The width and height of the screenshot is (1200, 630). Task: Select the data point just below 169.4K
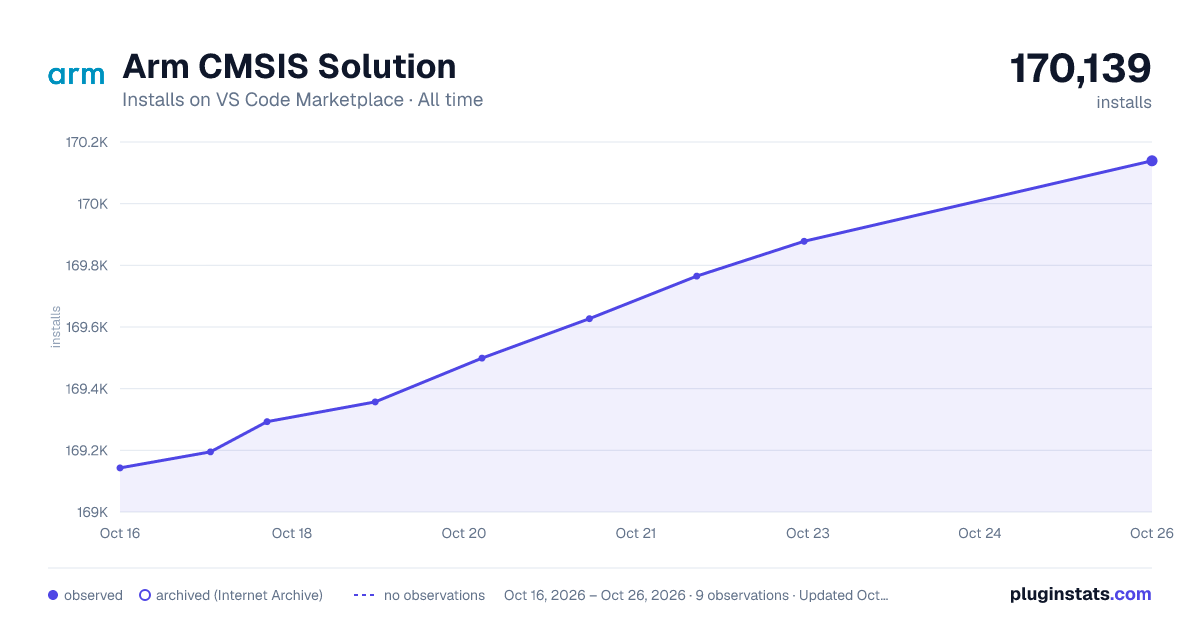[x=375, y=402]
